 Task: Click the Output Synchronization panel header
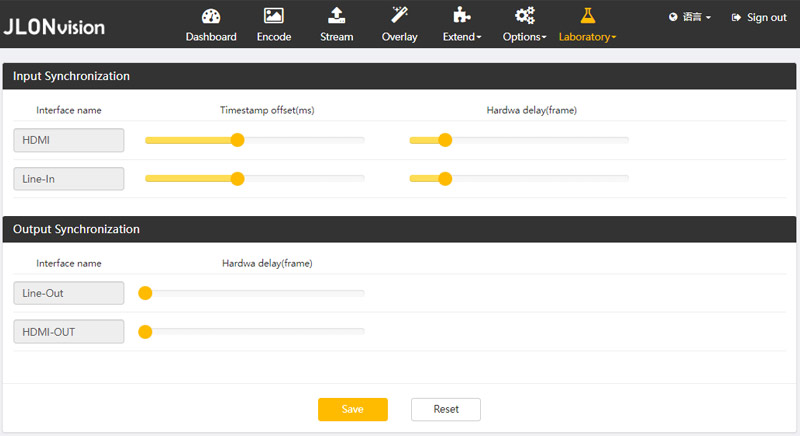pos(399,229)
